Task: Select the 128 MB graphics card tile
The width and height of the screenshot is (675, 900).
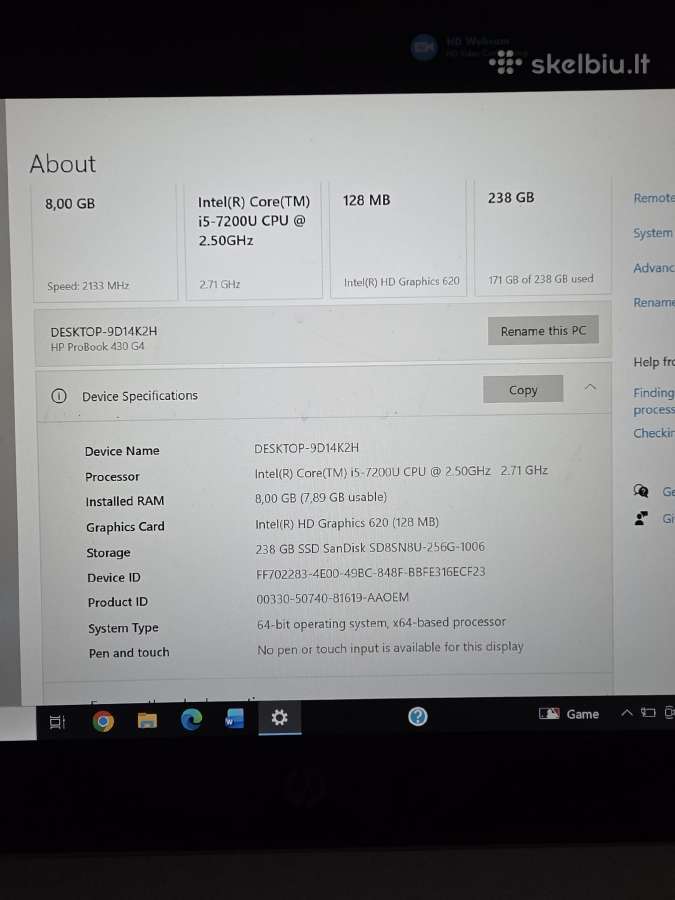Action: 398,240
